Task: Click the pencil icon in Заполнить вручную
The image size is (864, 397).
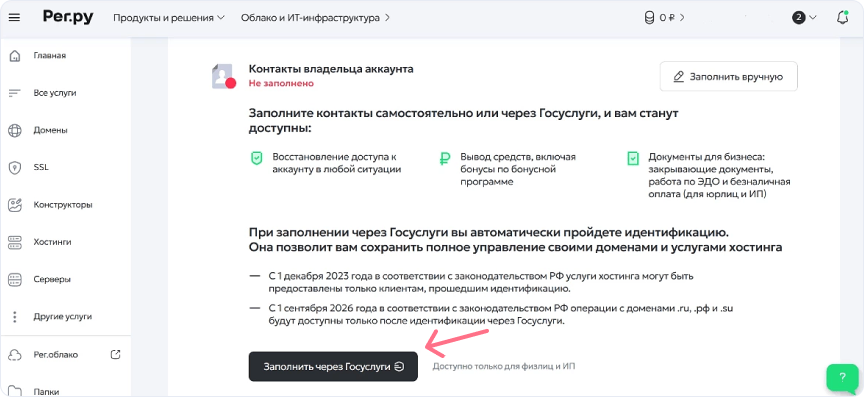Action: 679,77
